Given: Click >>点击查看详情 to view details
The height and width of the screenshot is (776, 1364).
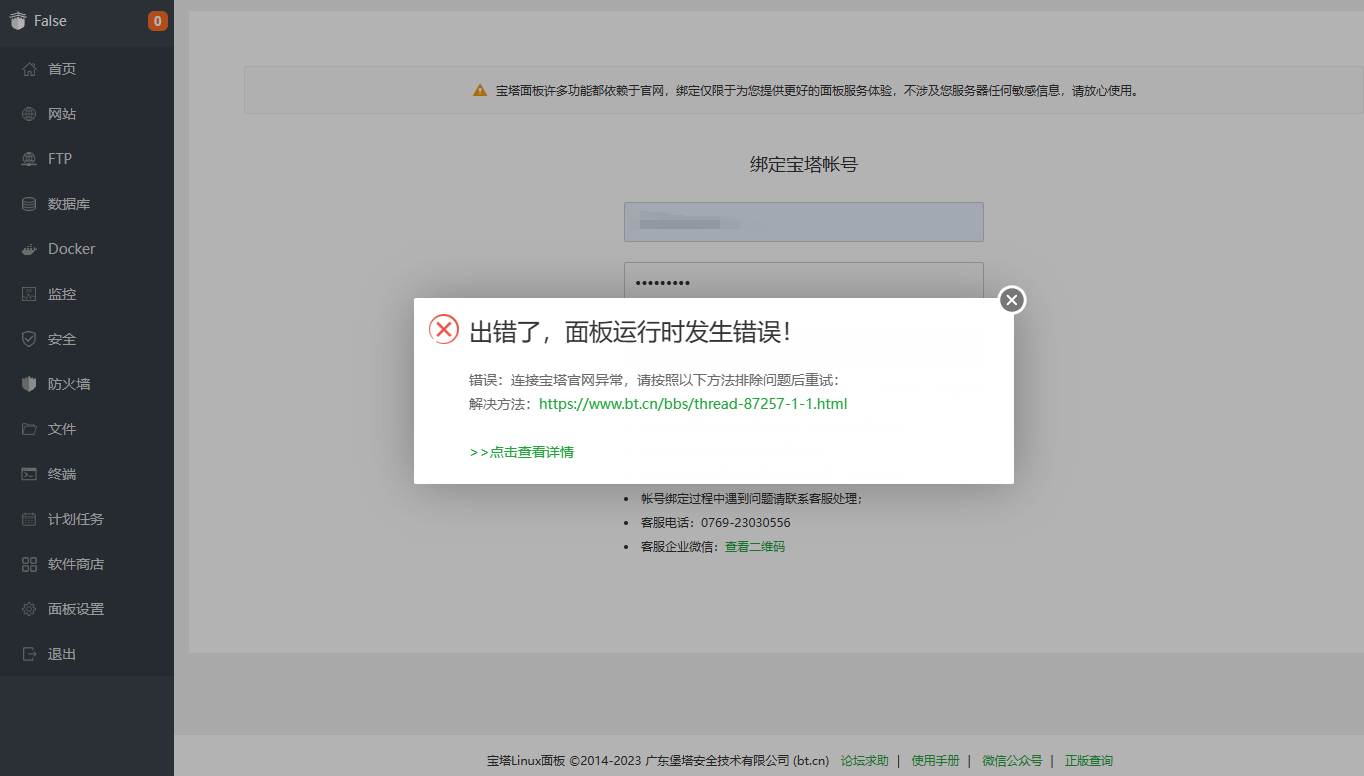Looking at the screenshot, I should (522, 452).
